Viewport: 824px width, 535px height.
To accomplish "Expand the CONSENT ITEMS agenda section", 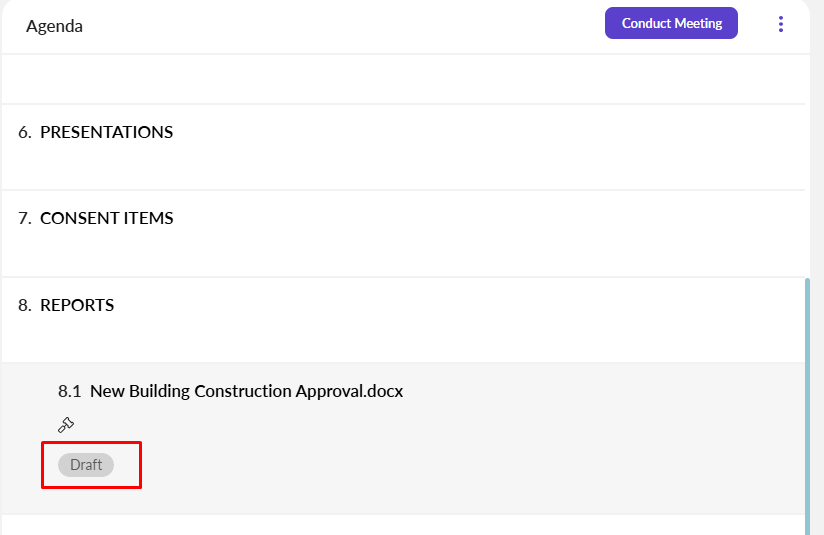I will click(x=106, y=218).
